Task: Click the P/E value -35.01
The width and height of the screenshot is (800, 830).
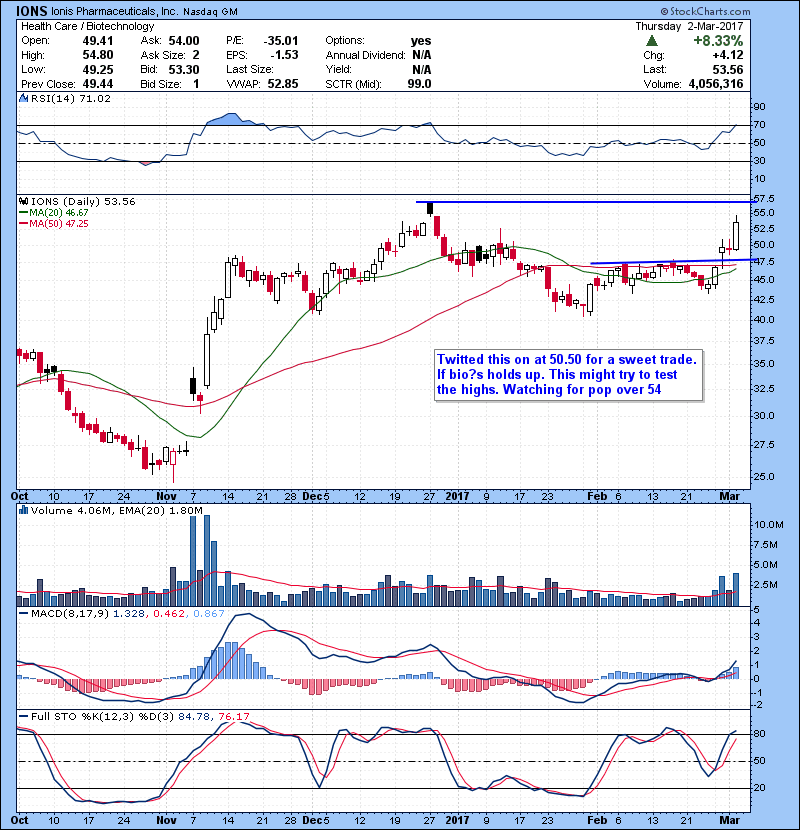Action: 281,41
